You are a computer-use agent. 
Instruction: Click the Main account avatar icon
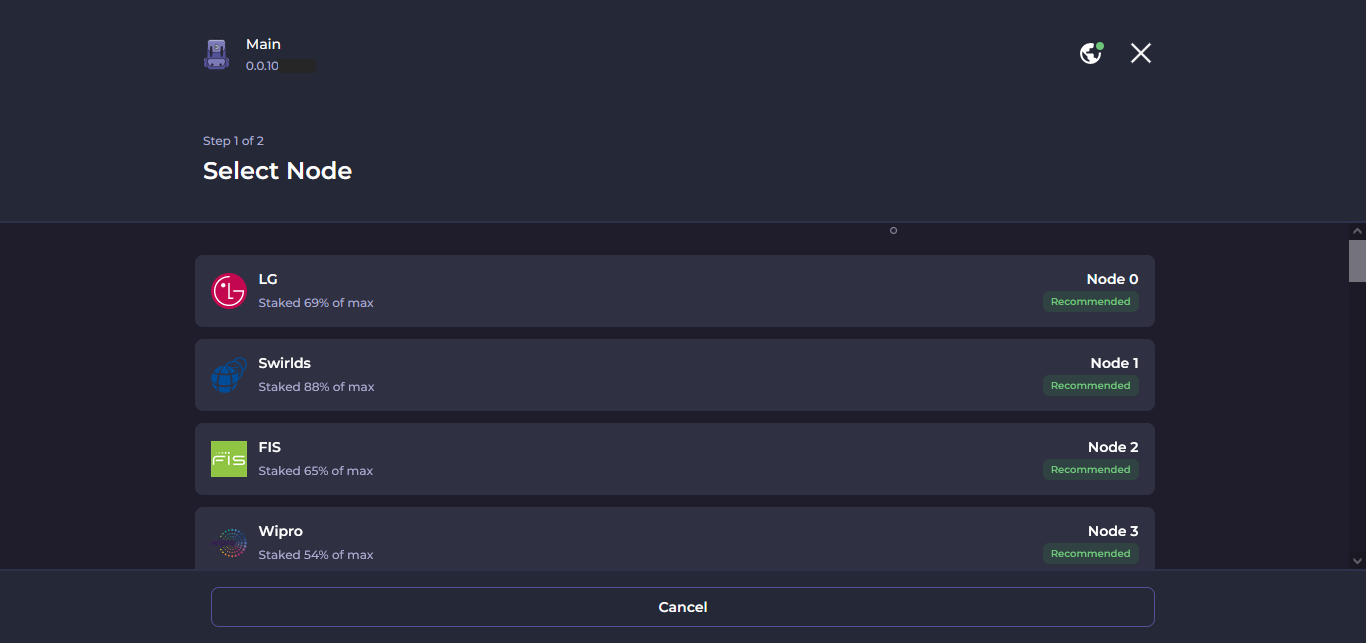[216, 54]
